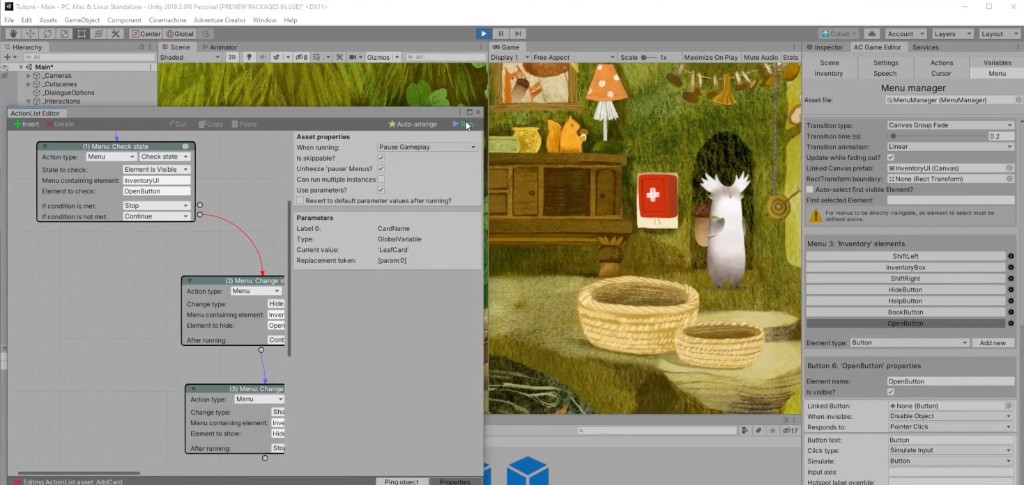
Task: Open the 'When running' Pause Gameplay dropdown
Action: pyautogui.click(x=427, y=148)
